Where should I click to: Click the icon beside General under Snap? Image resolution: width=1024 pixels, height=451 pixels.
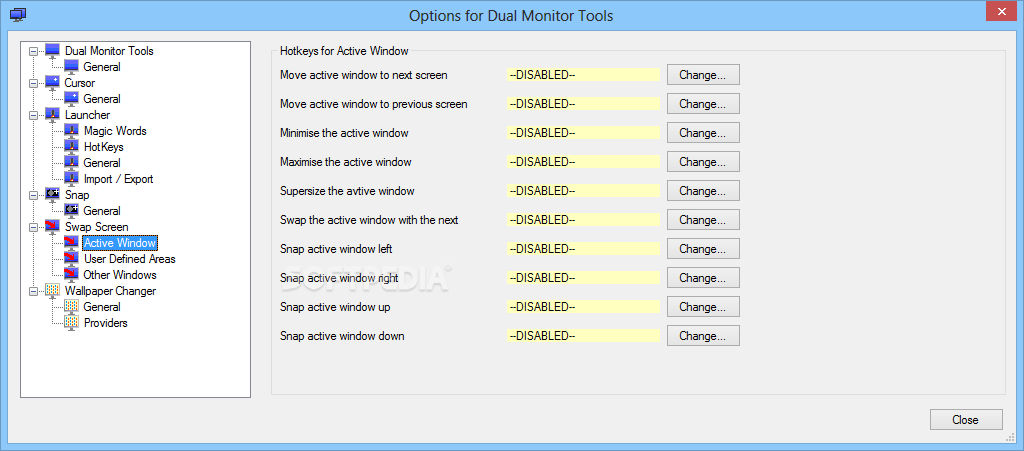pyautogui.click(x=71, y=211)
